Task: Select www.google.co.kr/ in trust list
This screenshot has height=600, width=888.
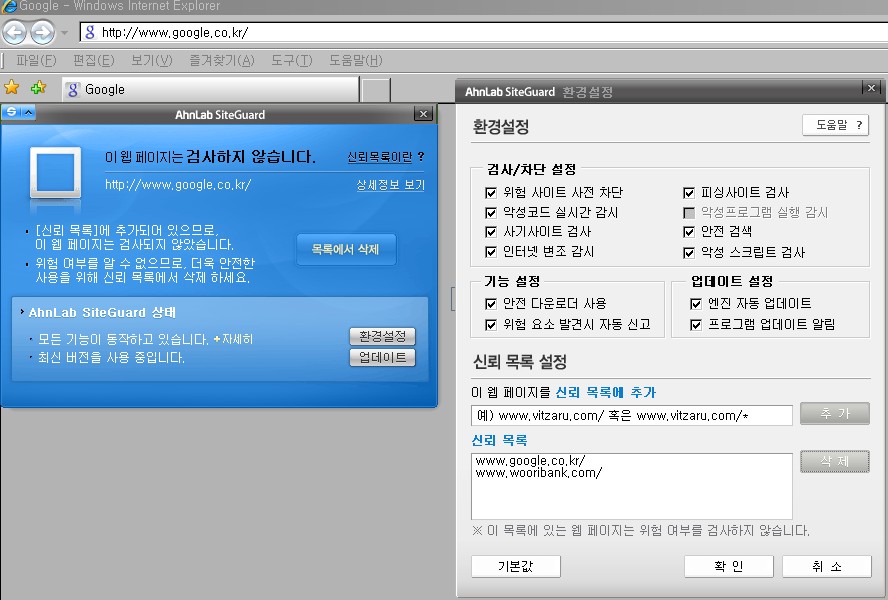Action: click(530, 461)
